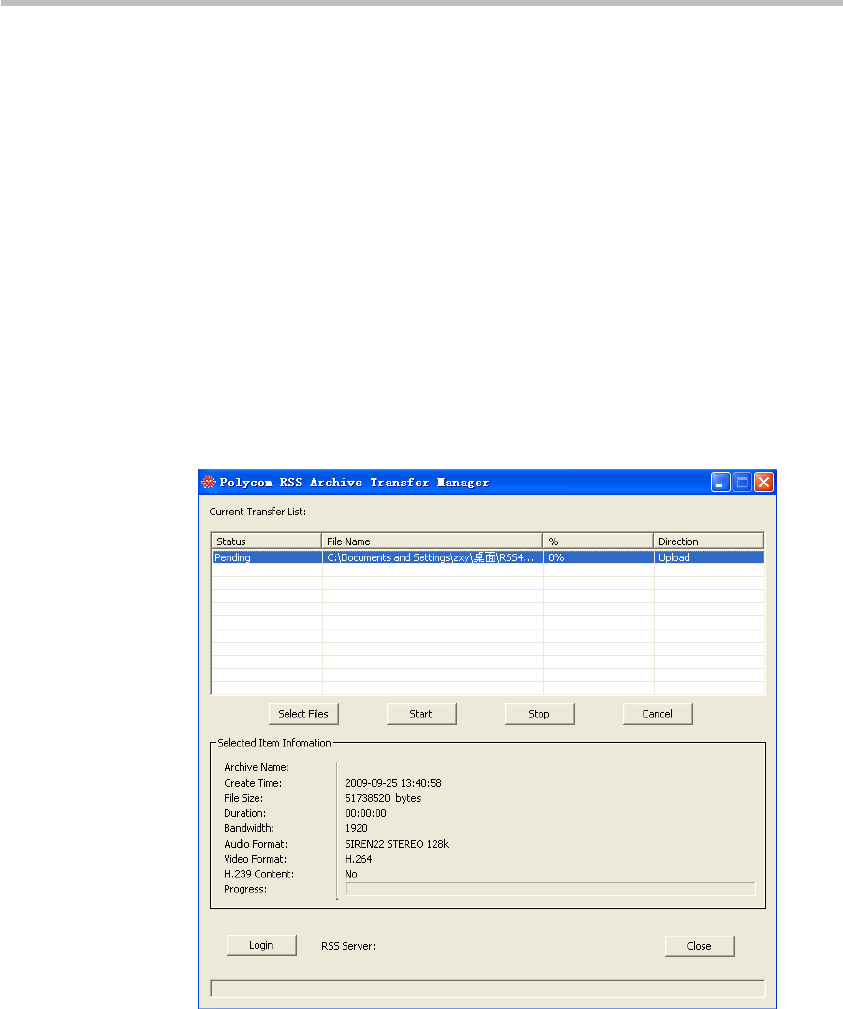Click the H.239 Content value No
Viewport: 843px width, 1009px height.
click(351, 874)
